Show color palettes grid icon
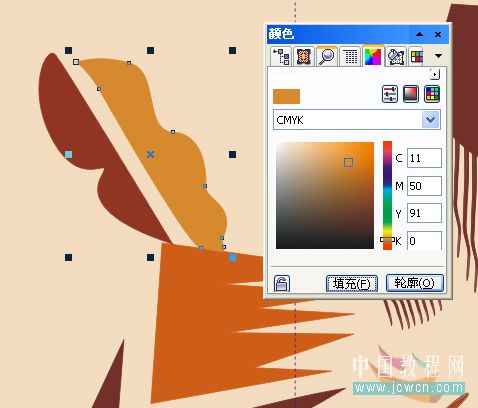The width and height of the screenshot is (478, 408). pyautogui.click(x=432, y=94)
